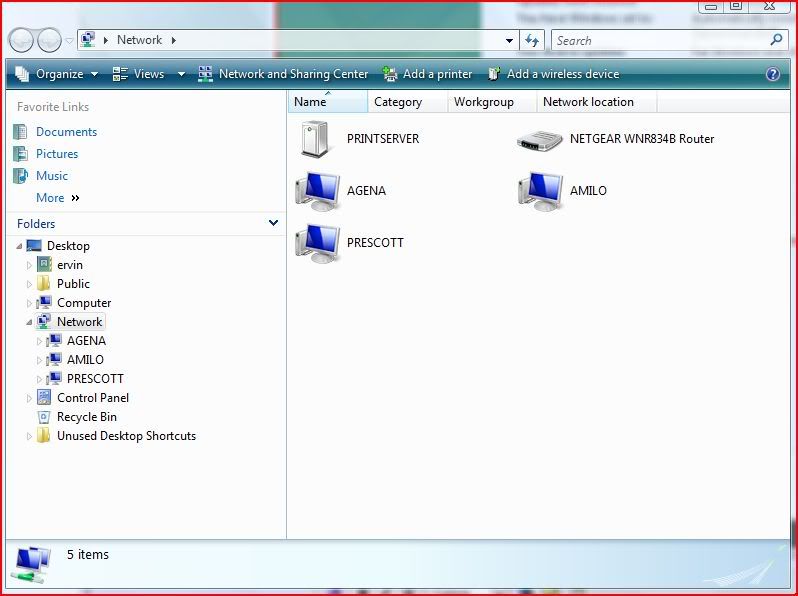Sort by the Workgroup column header
Image resolution: width=798 pixels, height=596 pixels.
coord(492,102)
